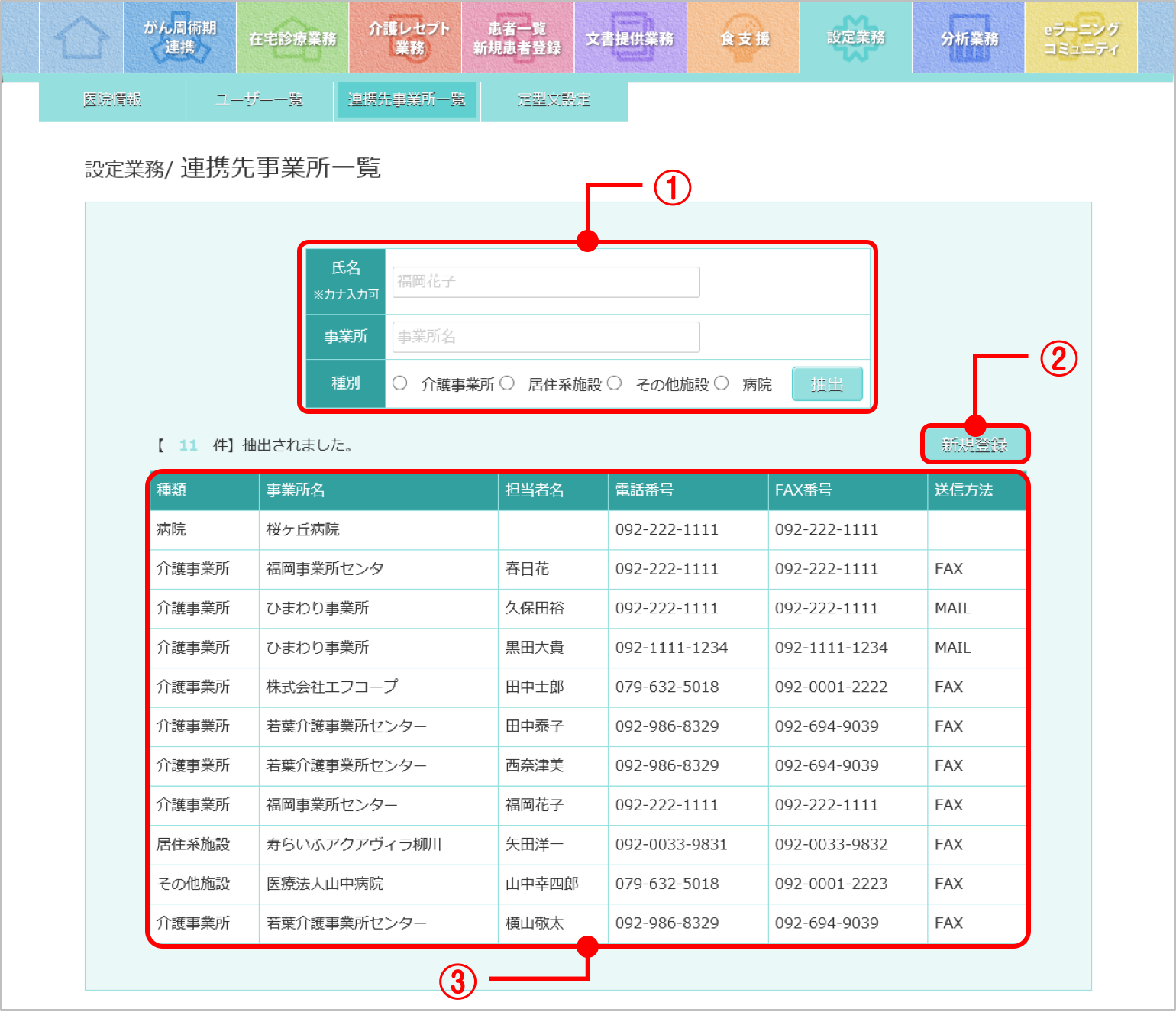Select the 居住系施設 radio button
1176x1025 pixels.
click(507, 383)
